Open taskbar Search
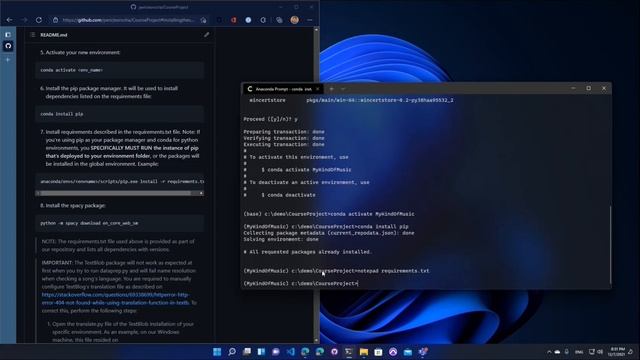 coord(232,352)
